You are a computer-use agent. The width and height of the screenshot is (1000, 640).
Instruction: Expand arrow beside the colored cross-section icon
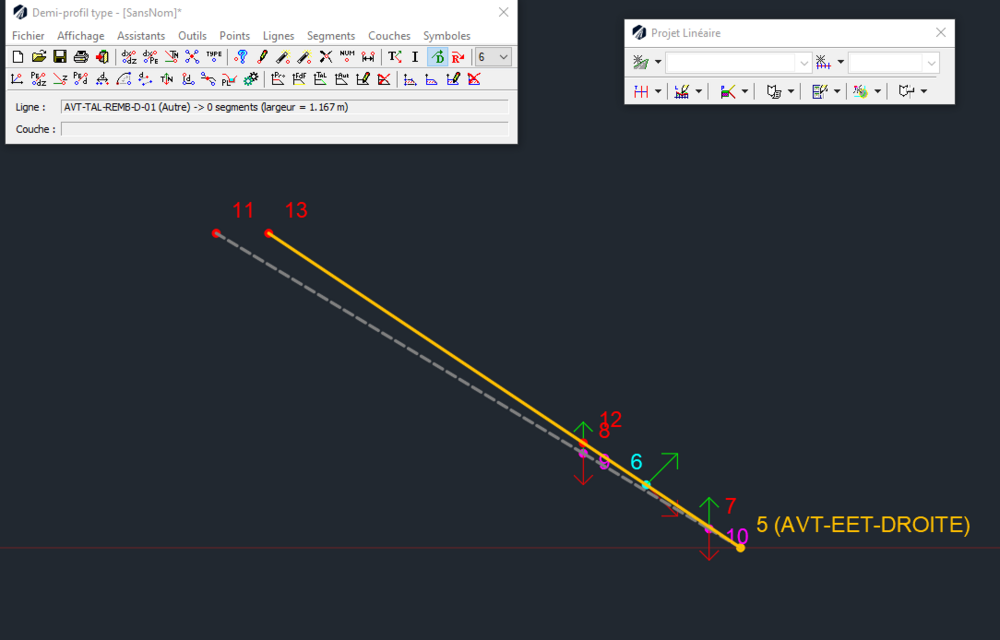(x=745, y=92)
